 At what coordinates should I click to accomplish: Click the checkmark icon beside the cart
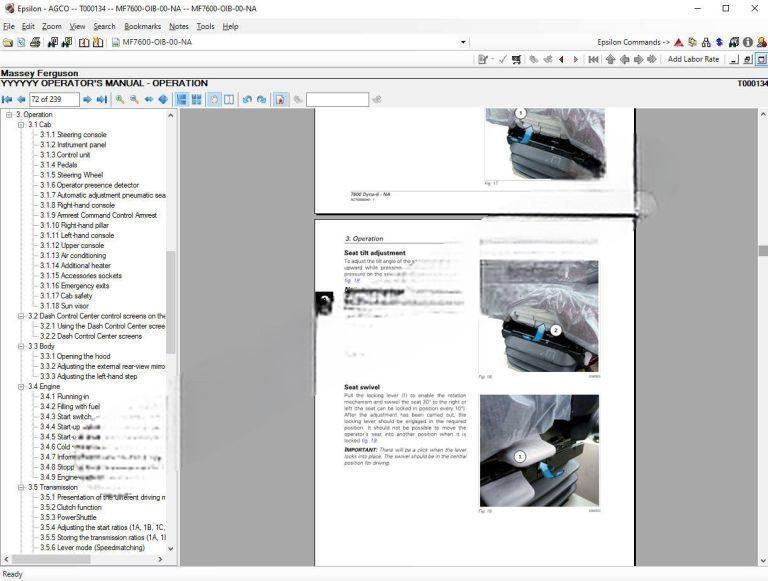(503, 59)
